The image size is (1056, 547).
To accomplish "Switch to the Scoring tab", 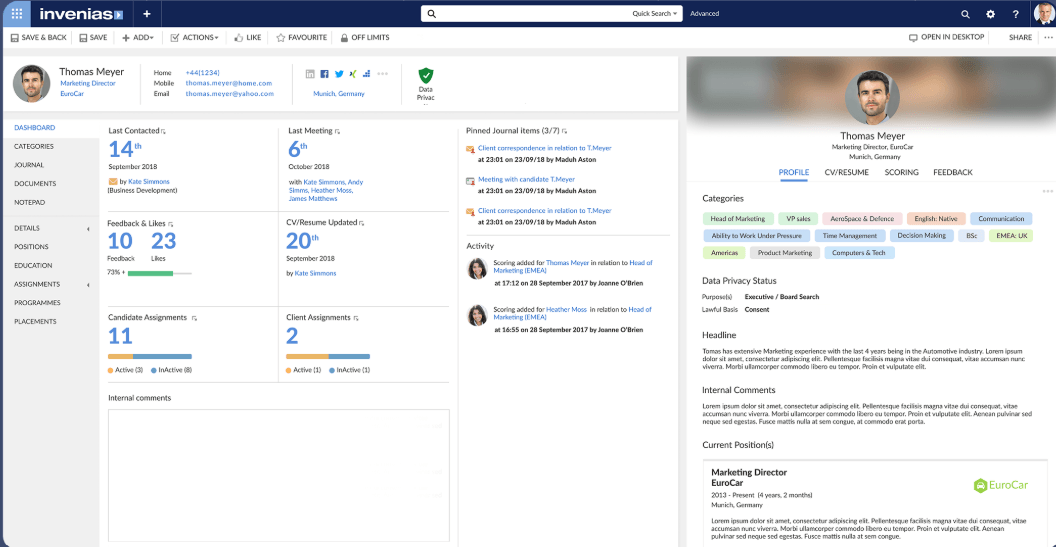I will coord(901,172).
